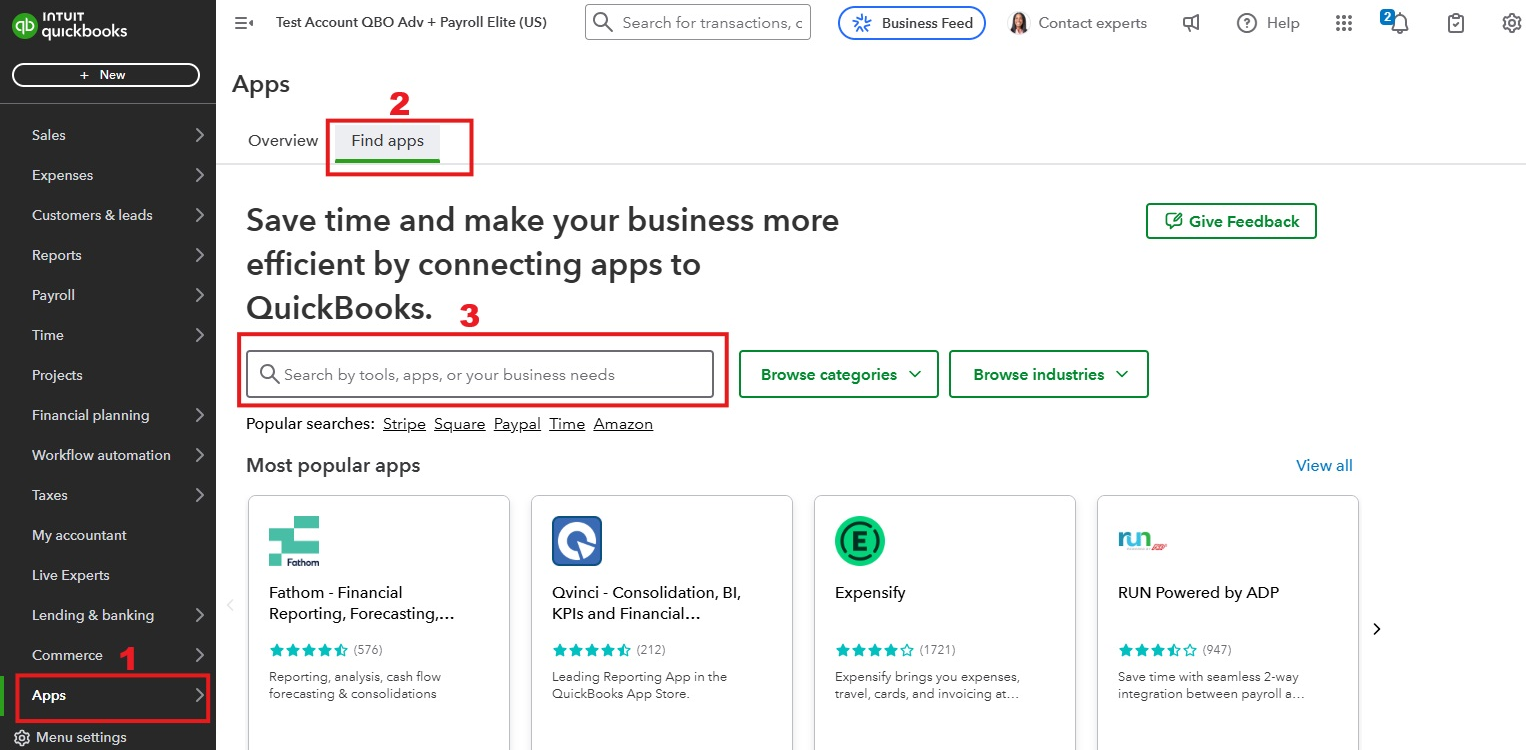The image size is (1526, 750).
Task: Expand the Reports menu chevron
Action: 199,255
